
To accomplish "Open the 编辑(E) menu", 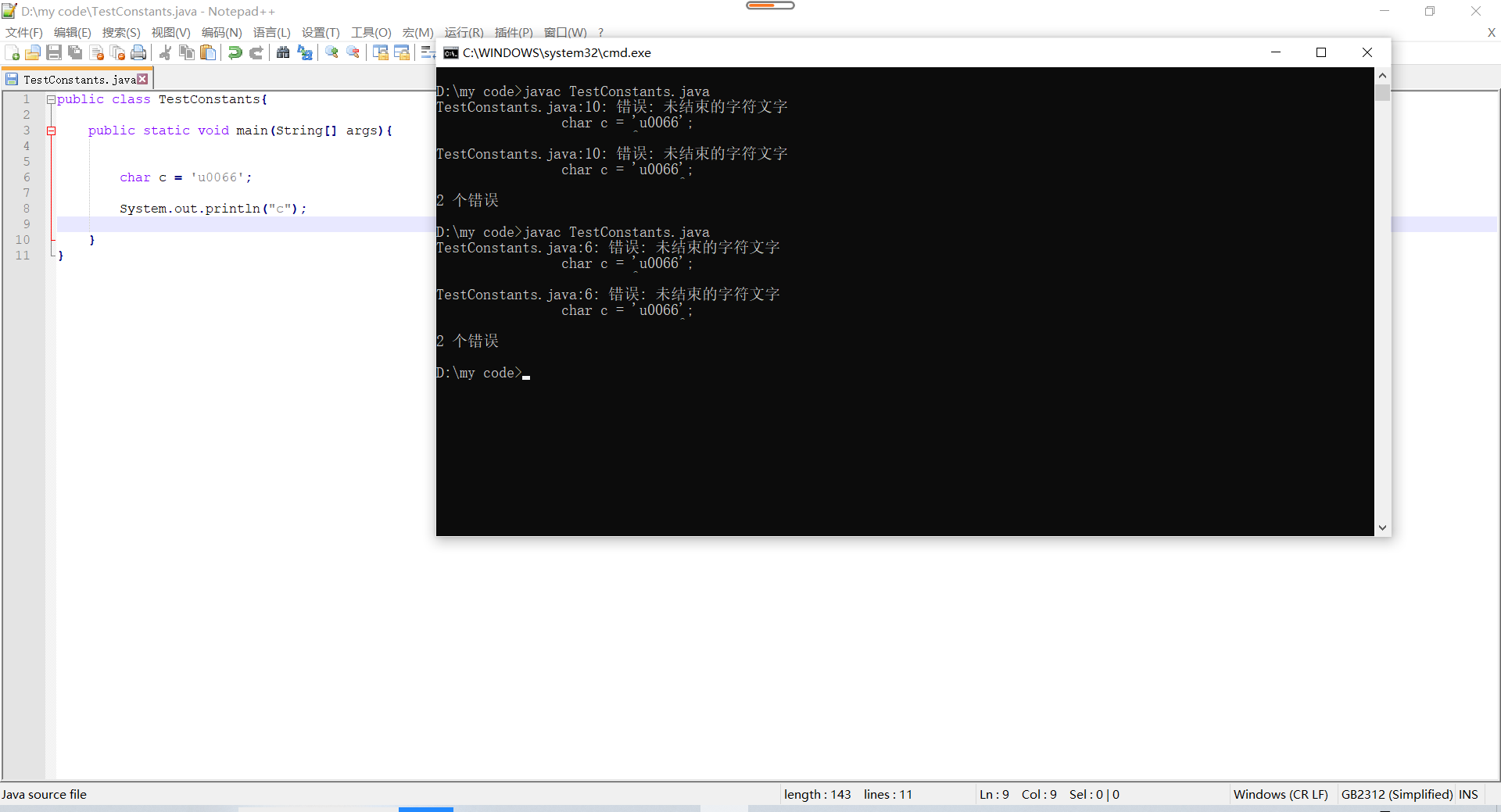I will [x=73, y=32].
